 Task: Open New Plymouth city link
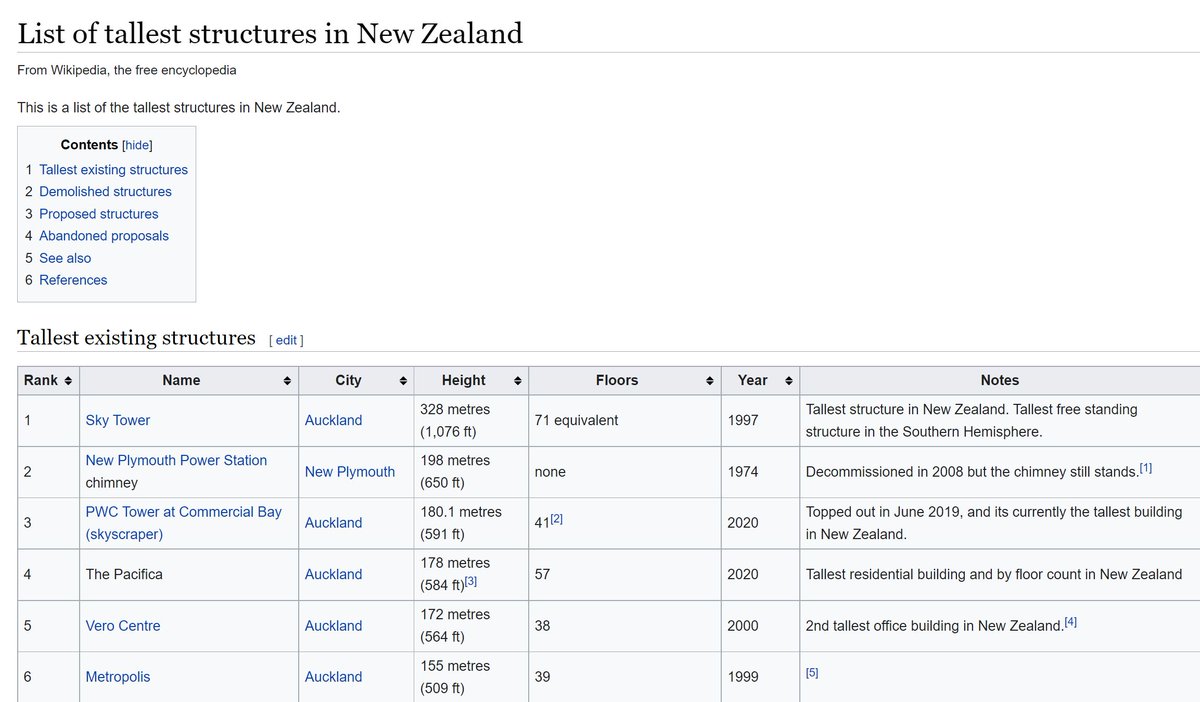[x=350, y=472]
